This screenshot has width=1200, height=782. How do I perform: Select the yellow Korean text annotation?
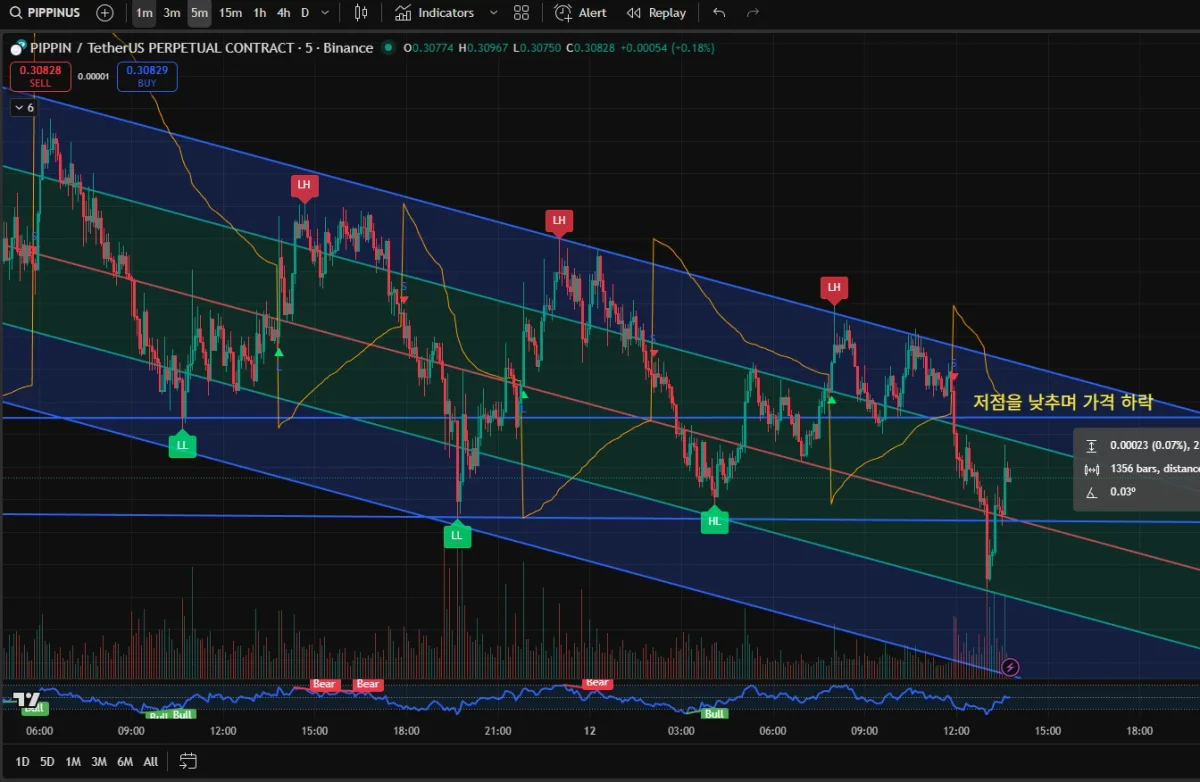1063,402
